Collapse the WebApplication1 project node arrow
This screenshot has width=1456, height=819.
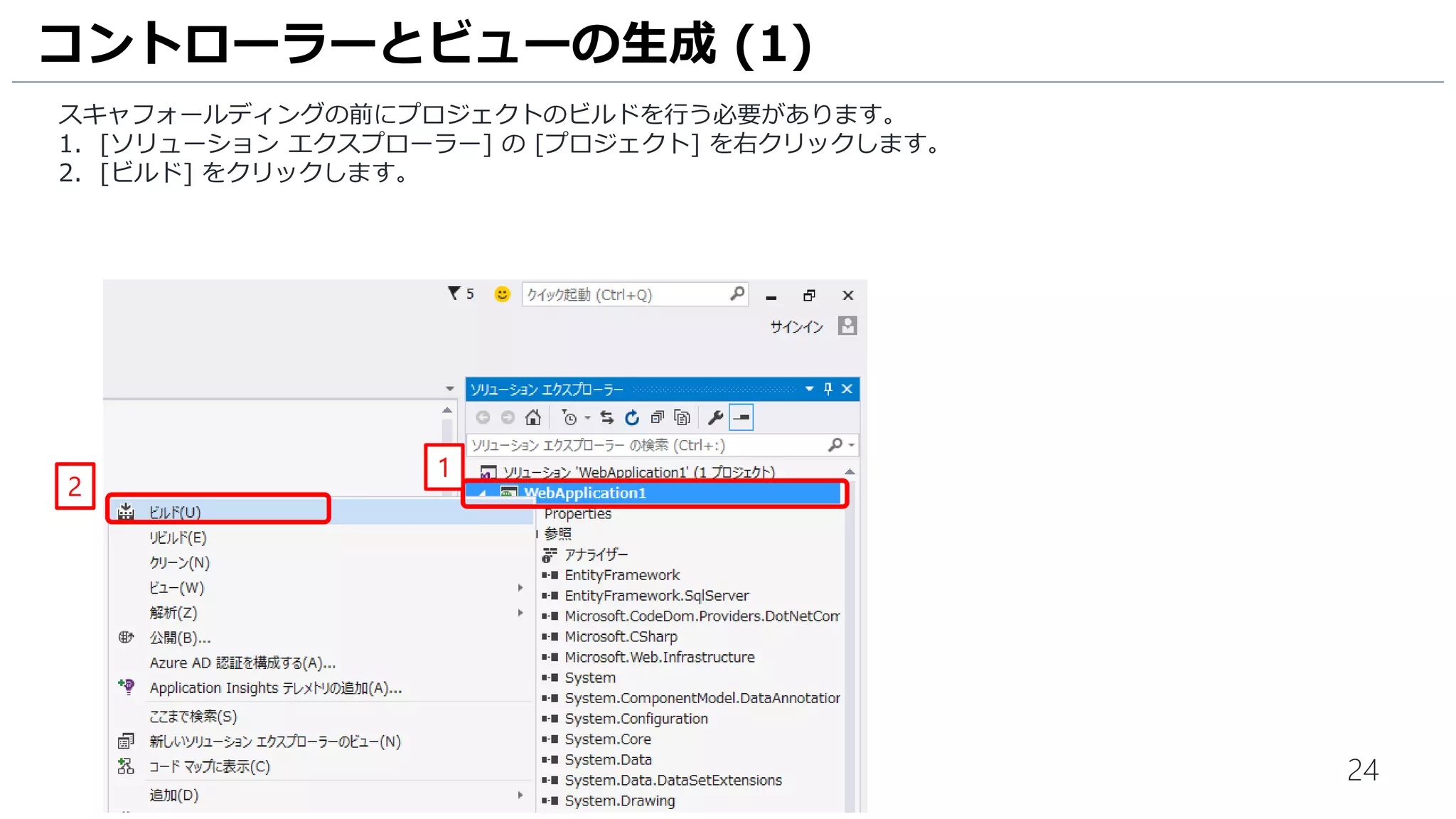tap(483, 493)
